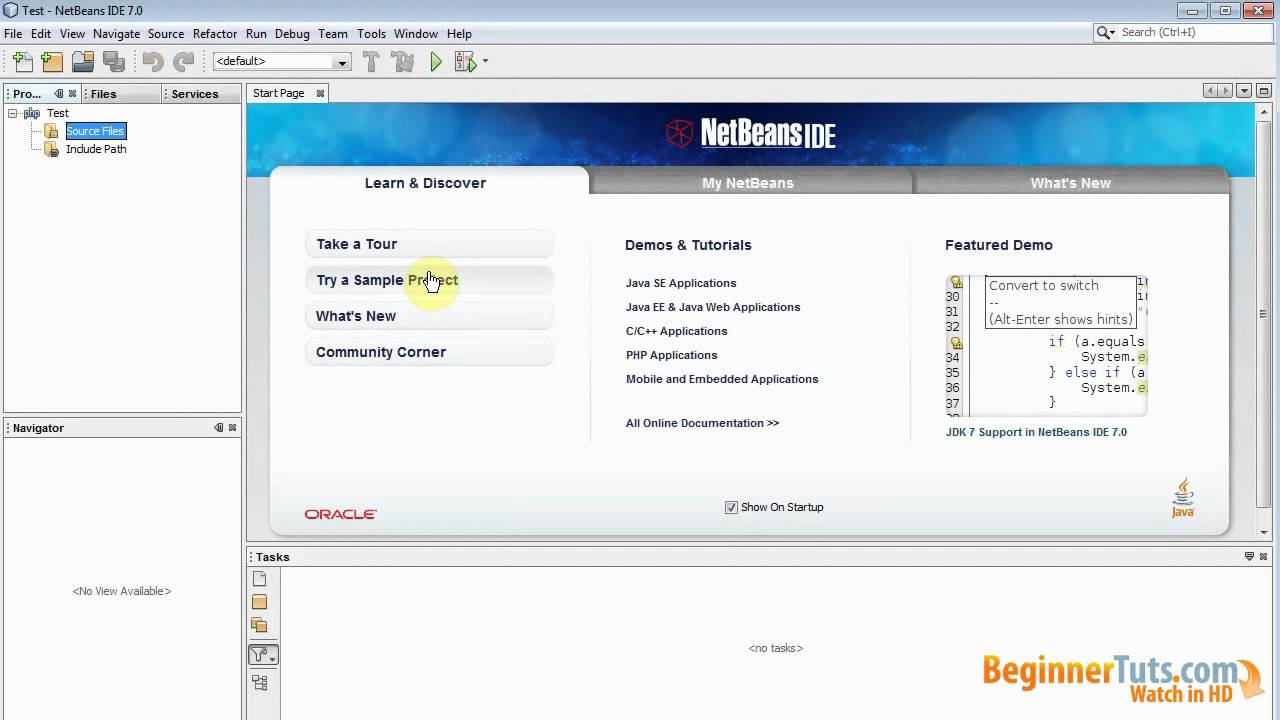Open the Navigate menu
The width and height of the screenshot is (1280, 720).
click(116, 33)
